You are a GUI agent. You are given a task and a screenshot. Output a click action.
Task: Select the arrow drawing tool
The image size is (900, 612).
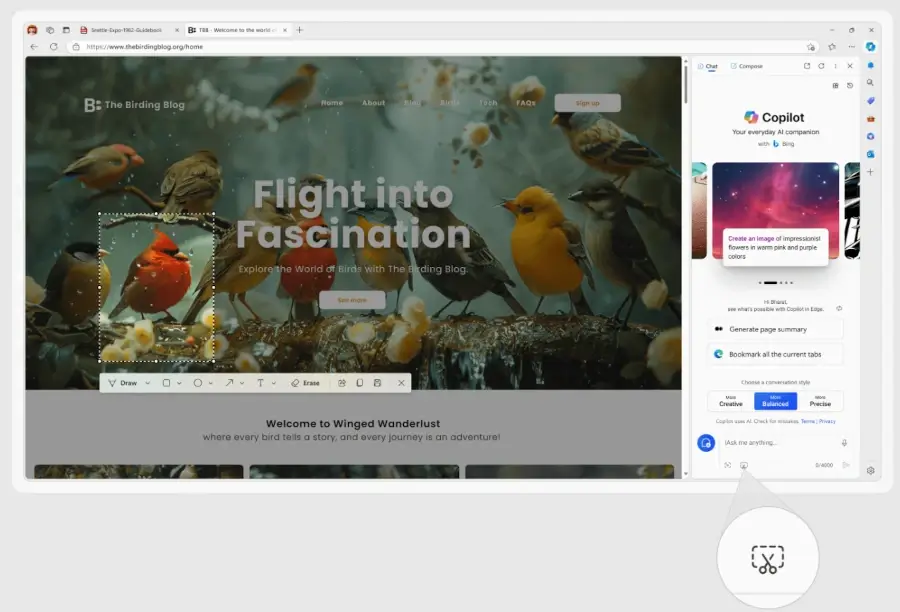click(x=229, y=383)
